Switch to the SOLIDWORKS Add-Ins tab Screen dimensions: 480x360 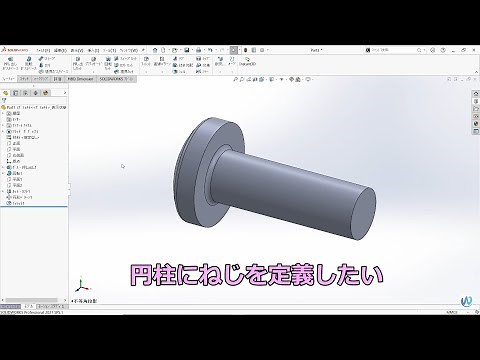tap(116, 79)
